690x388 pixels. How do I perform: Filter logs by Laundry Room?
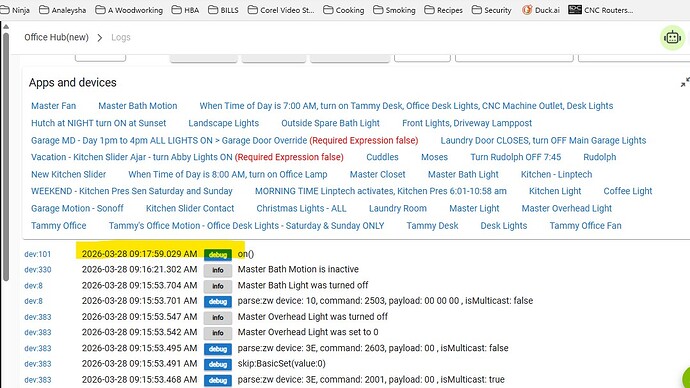click(x=398, y=209)
